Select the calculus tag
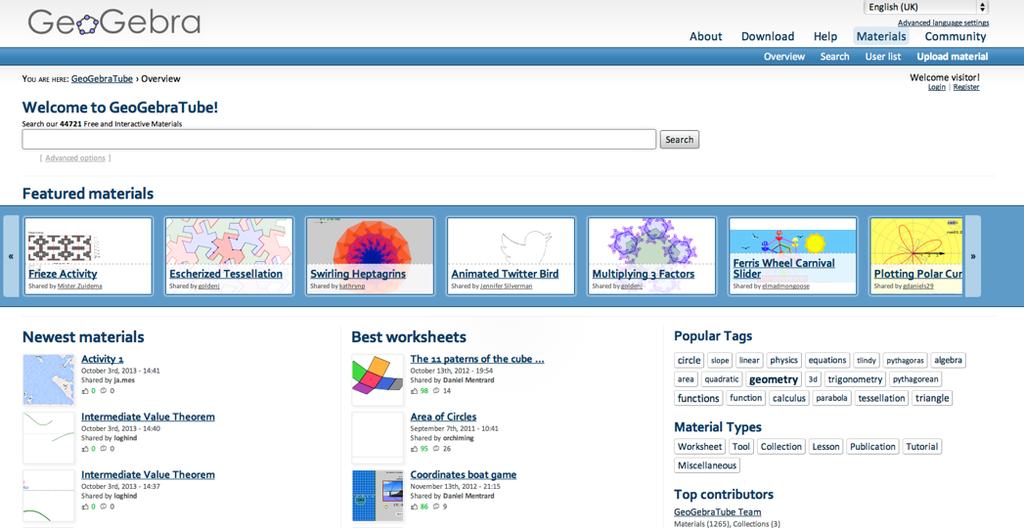This screenshot has width=1024, height=528. click(789, 398)
